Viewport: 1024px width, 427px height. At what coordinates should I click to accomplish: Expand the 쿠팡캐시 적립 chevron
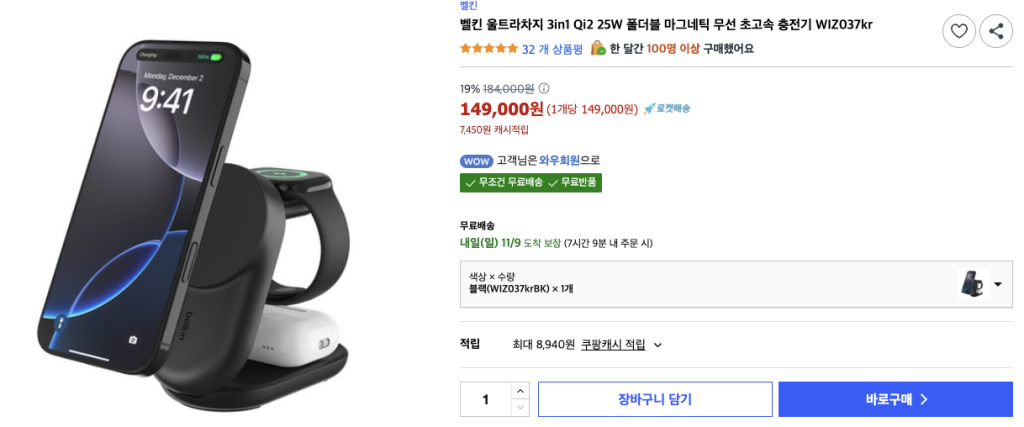coord(657,345)
